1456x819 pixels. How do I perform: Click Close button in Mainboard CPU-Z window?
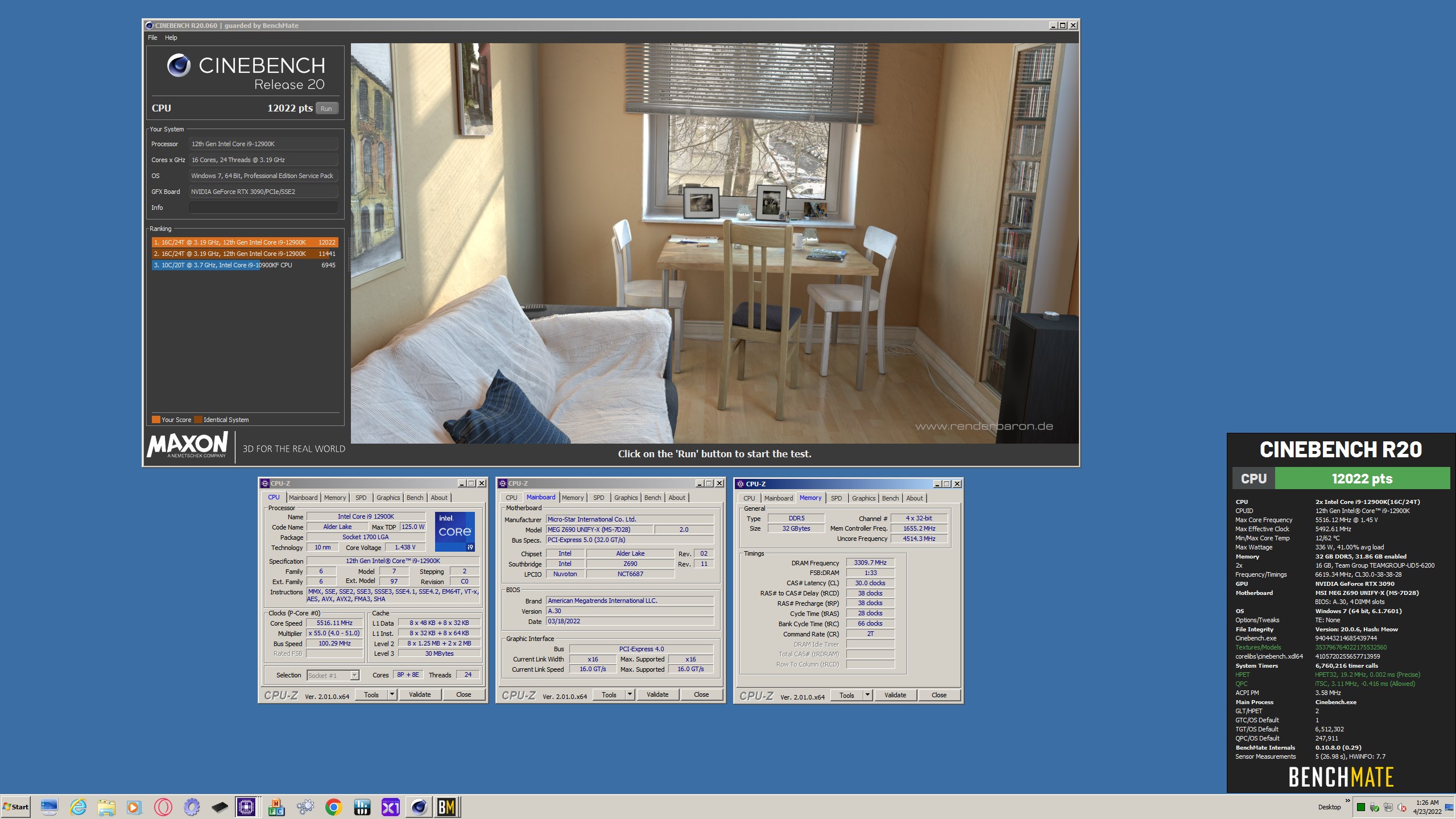point(701,694)
